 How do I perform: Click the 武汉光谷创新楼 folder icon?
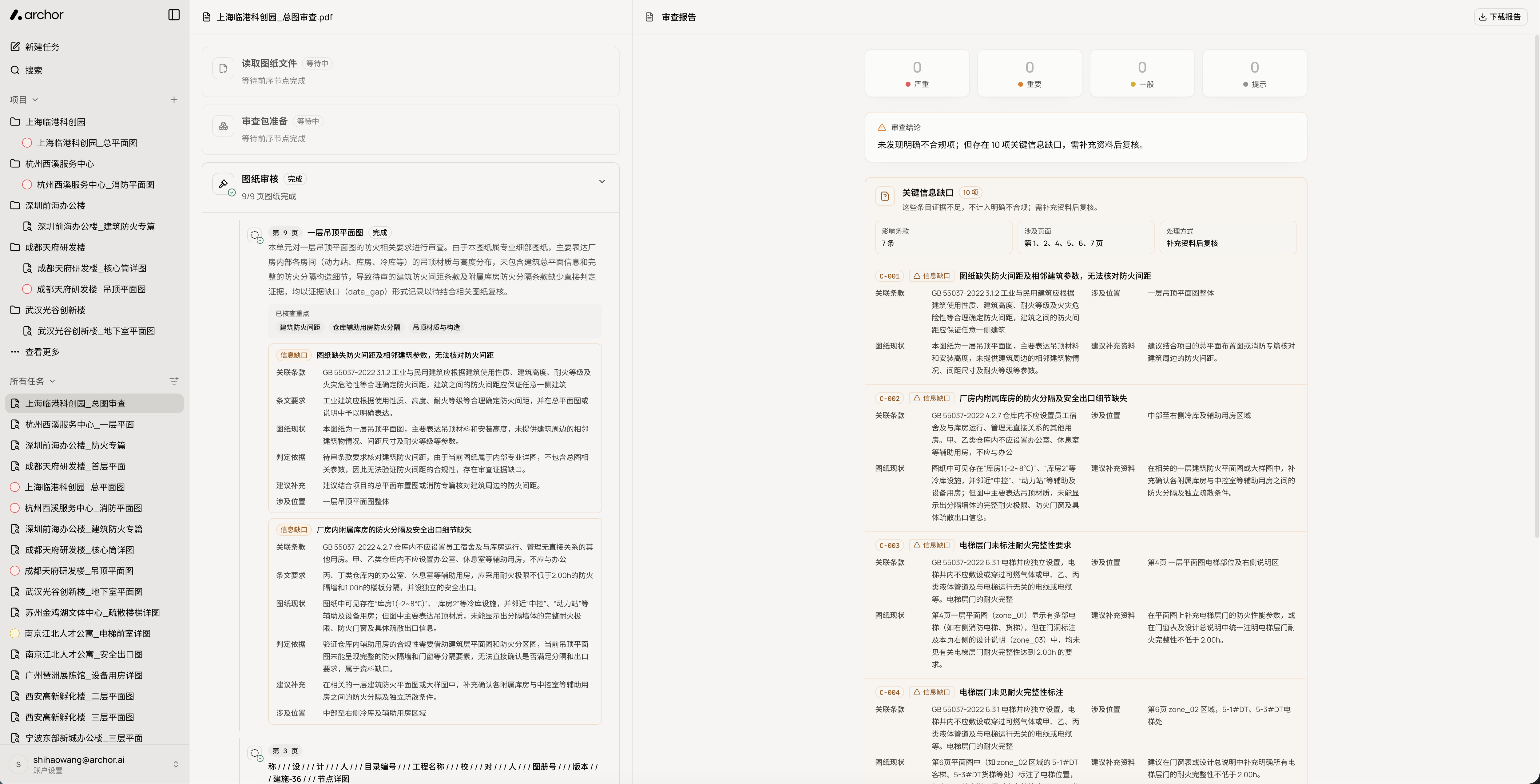pyautogui.click(x=15, y=310)
